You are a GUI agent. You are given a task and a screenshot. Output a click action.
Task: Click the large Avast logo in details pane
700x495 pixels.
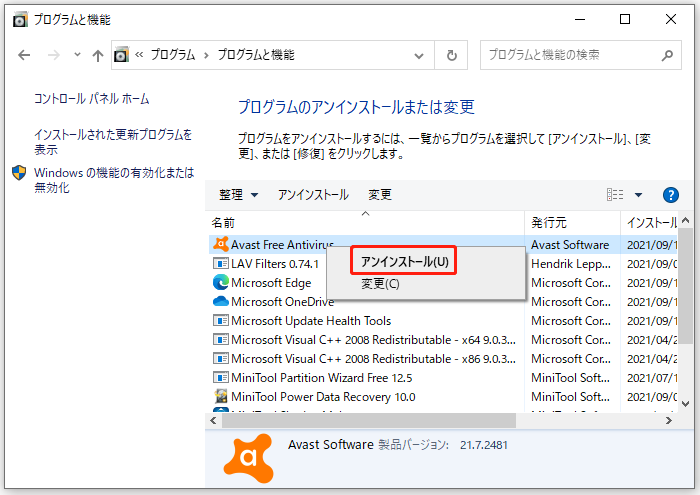(x=249, y=458)
